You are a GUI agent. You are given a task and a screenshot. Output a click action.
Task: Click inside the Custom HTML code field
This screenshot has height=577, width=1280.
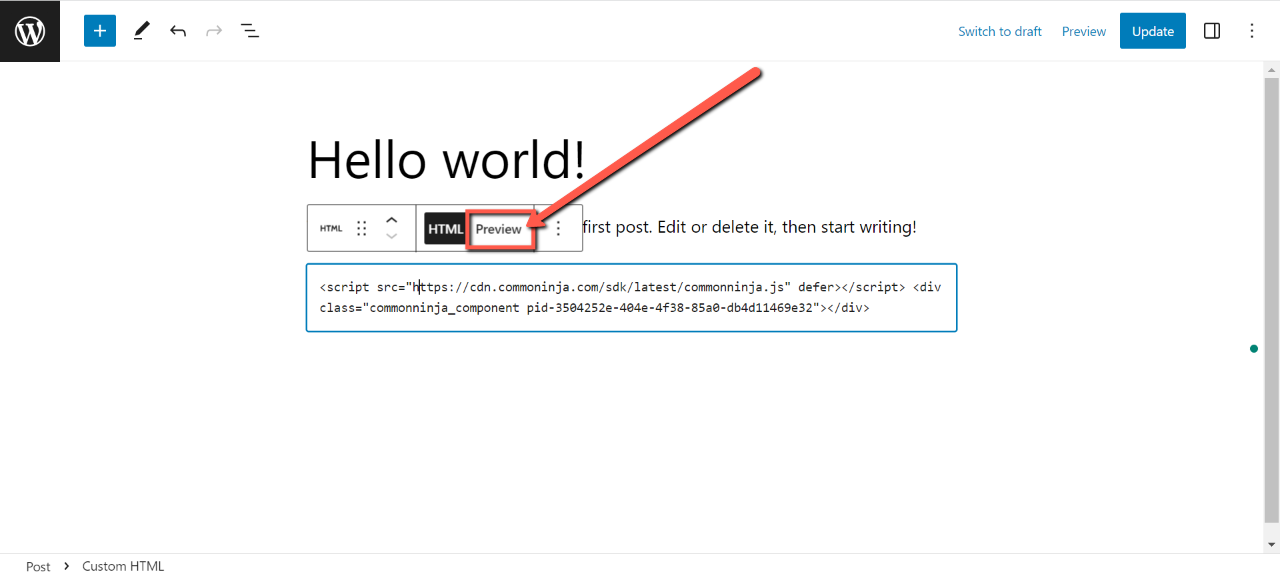point(631,297)
